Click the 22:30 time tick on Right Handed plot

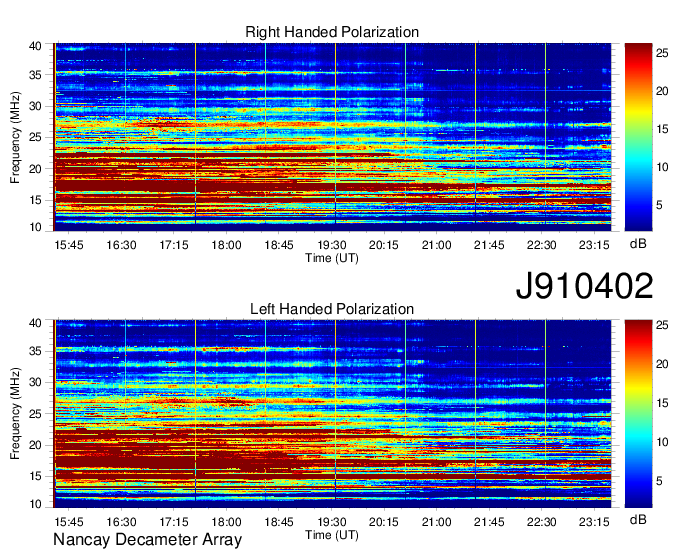[x=542, y=245]
